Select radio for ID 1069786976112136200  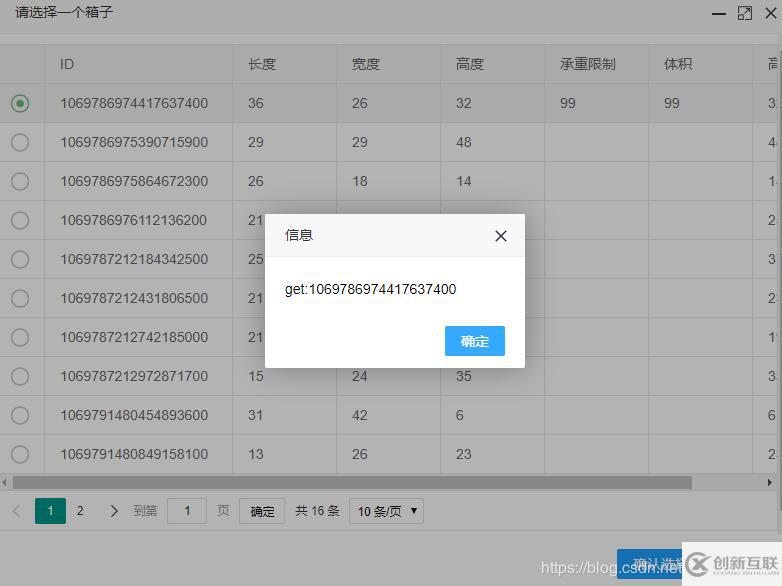point(20,220)
